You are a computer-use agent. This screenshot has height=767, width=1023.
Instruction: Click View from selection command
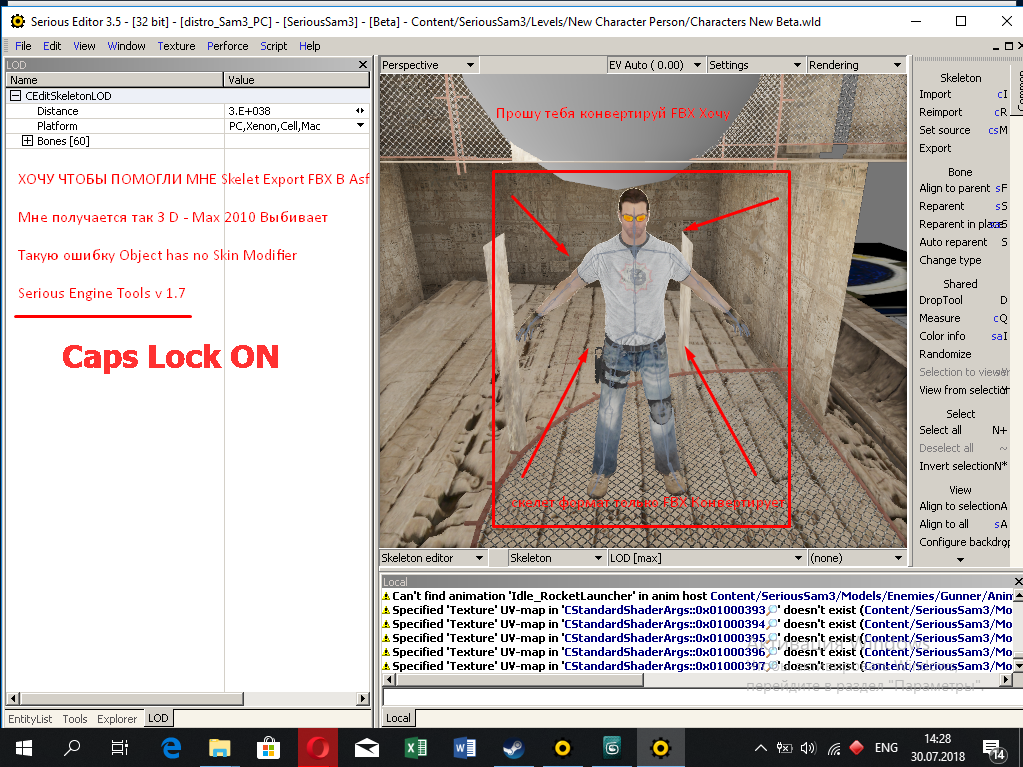coord(963,390)
